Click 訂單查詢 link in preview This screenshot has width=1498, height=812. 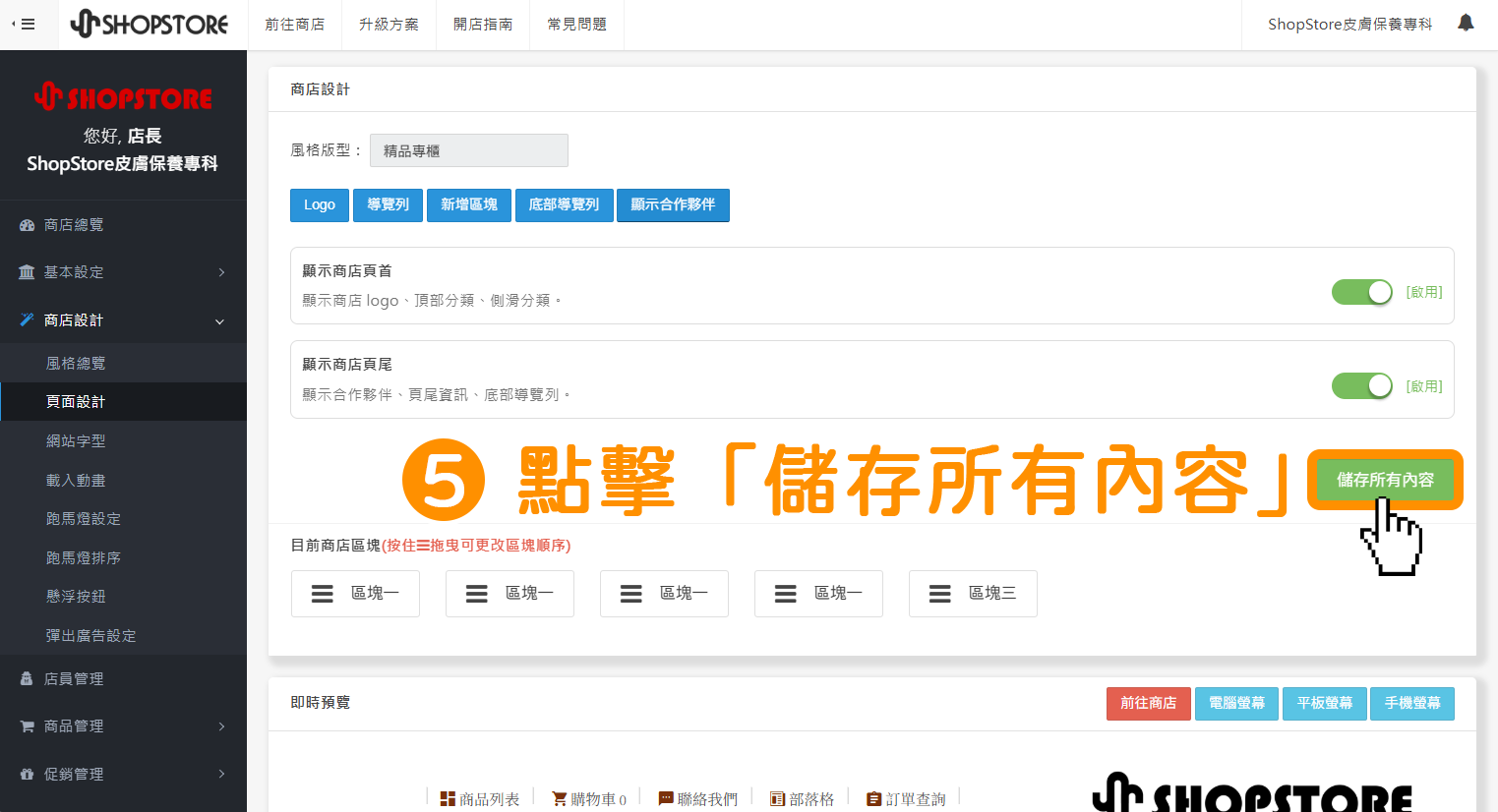916,799
